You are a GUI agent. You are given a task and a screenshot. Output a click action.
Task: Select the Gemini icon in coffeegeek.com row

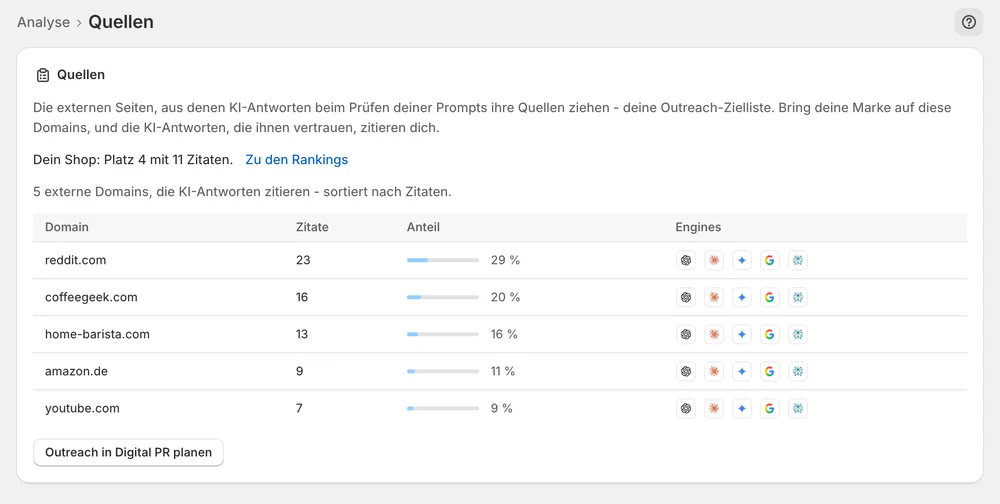(742, 297)
